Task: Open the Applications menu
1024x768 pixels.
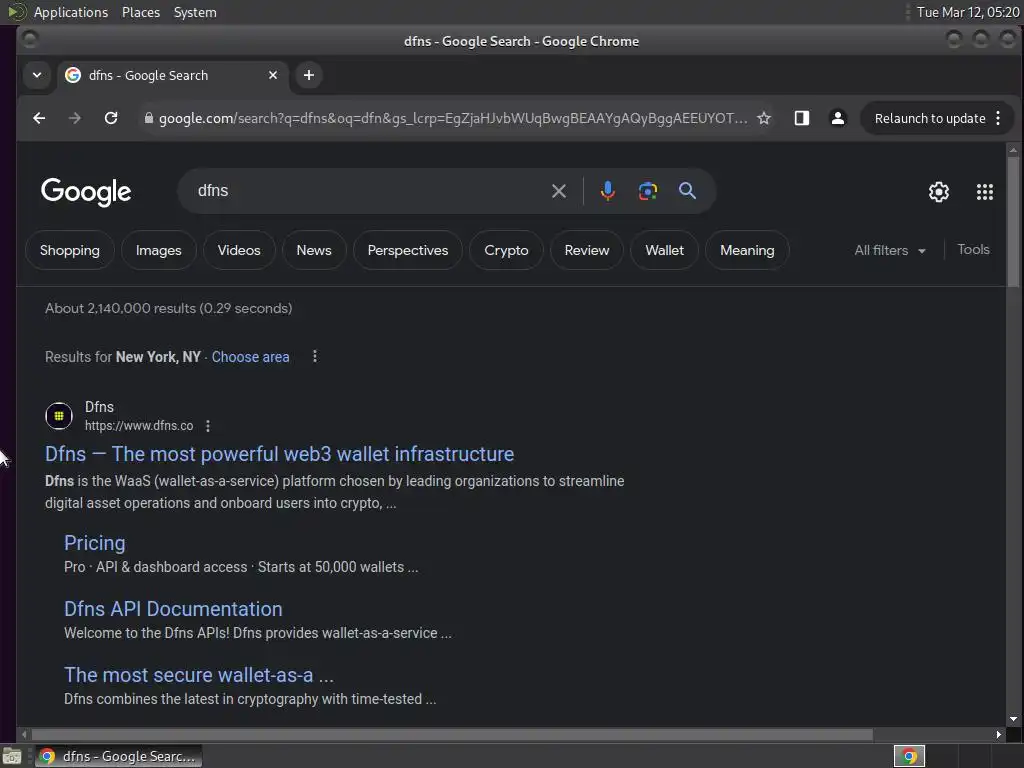Action: pos(71,12)
